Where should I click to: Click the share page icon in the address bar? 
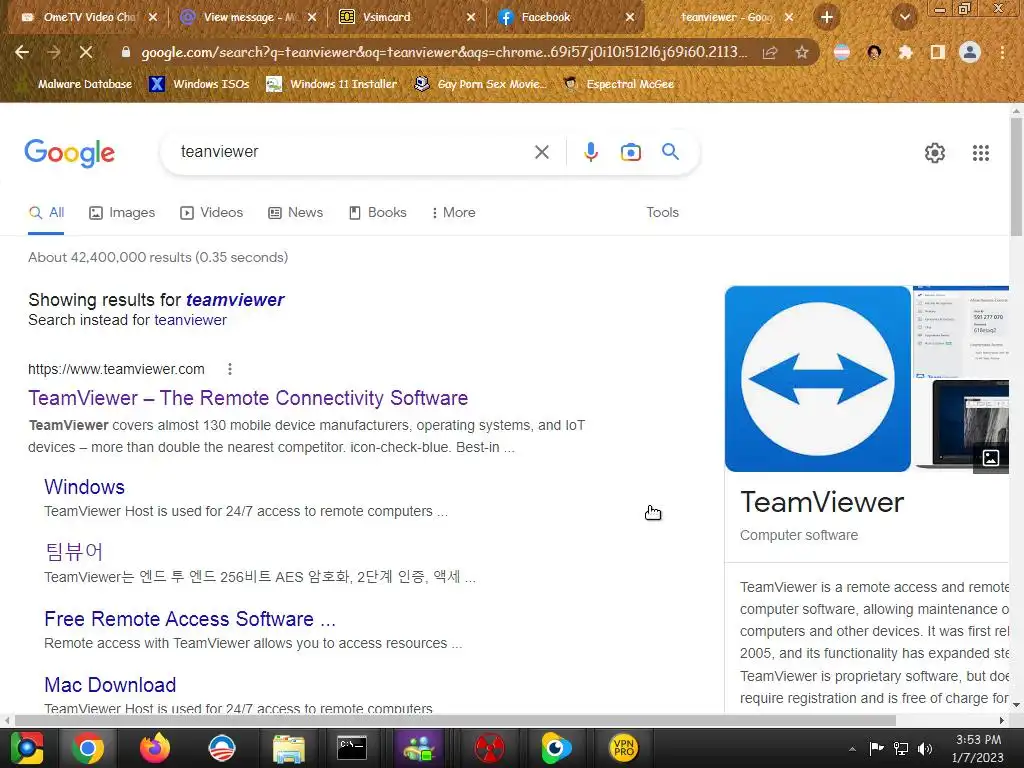[x=770, y=52]
